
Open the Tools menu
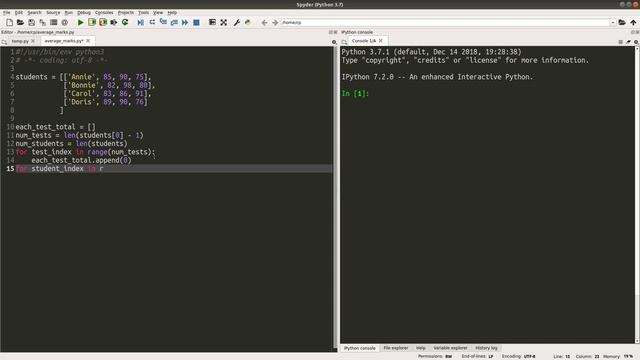coord(143,13)
